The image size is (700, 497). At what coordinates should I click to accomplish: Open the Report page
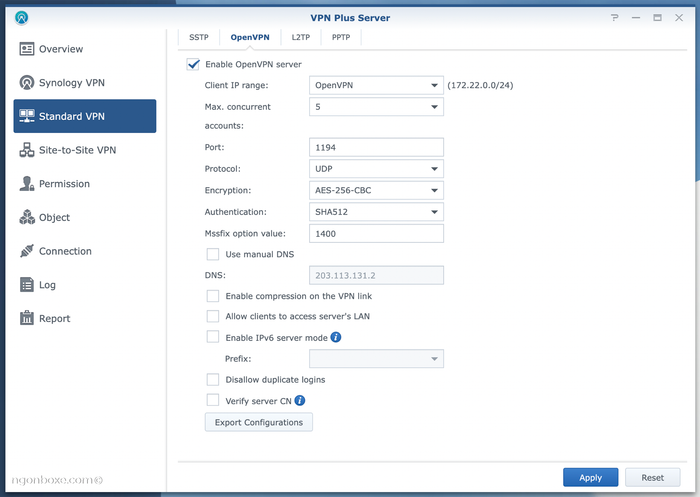pos(85,318)
